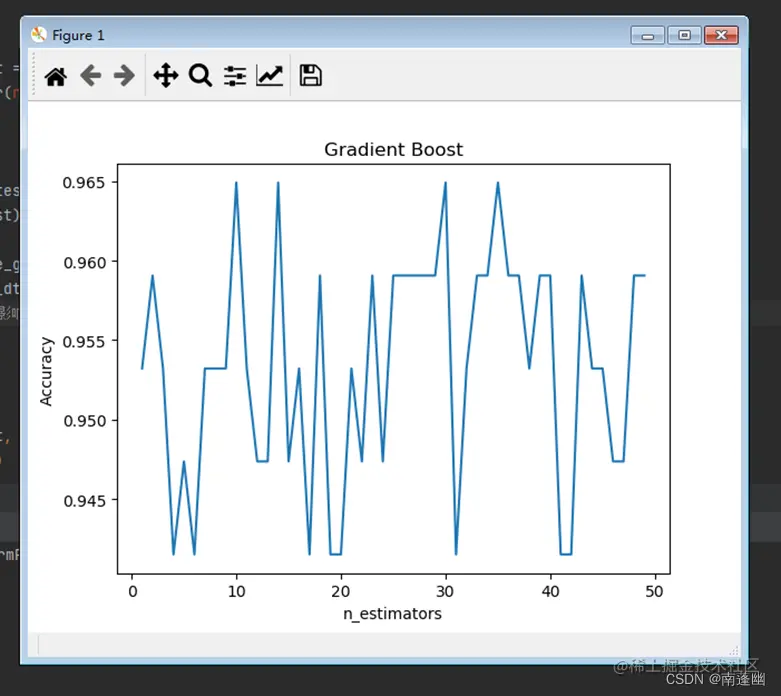Click the 0.960 y-axis tick label

(x=84, y=263)
